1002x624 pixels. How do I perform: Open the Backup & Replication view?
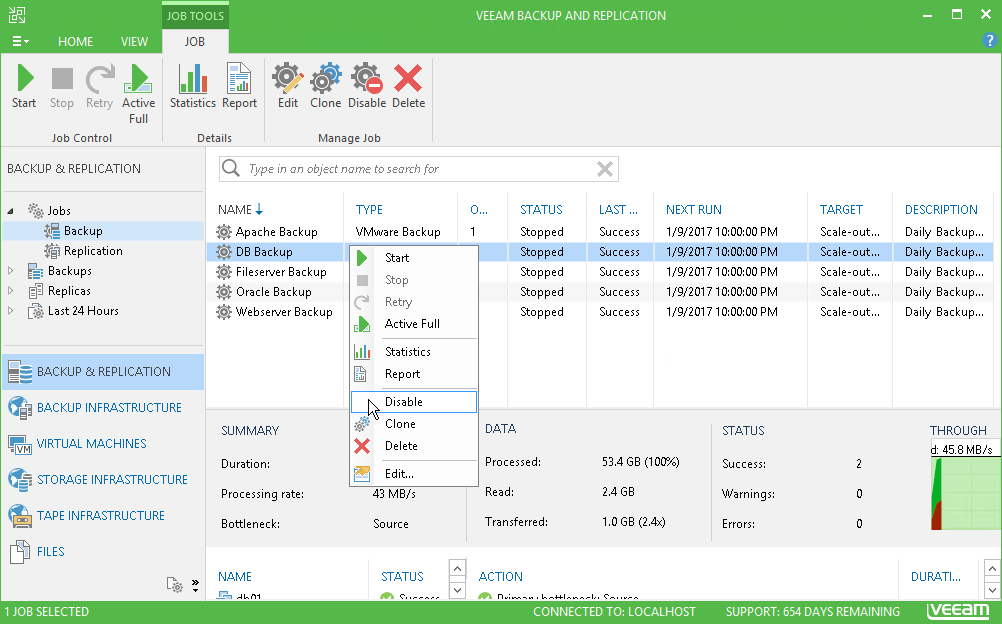click(103, 372)
